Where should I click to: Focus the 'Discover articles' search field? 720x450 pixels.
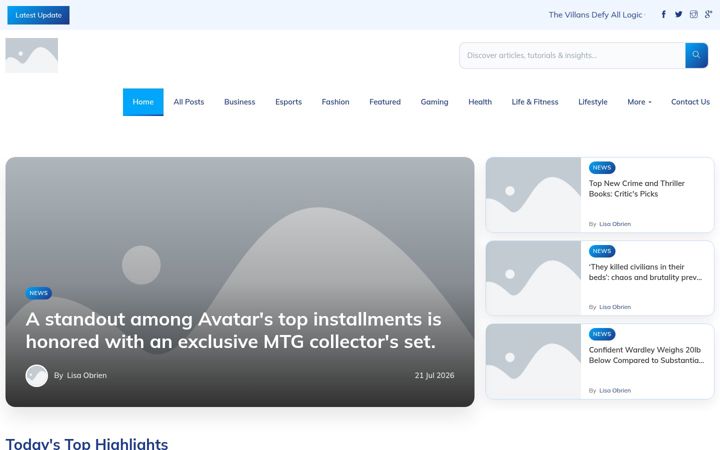[572, 56]
